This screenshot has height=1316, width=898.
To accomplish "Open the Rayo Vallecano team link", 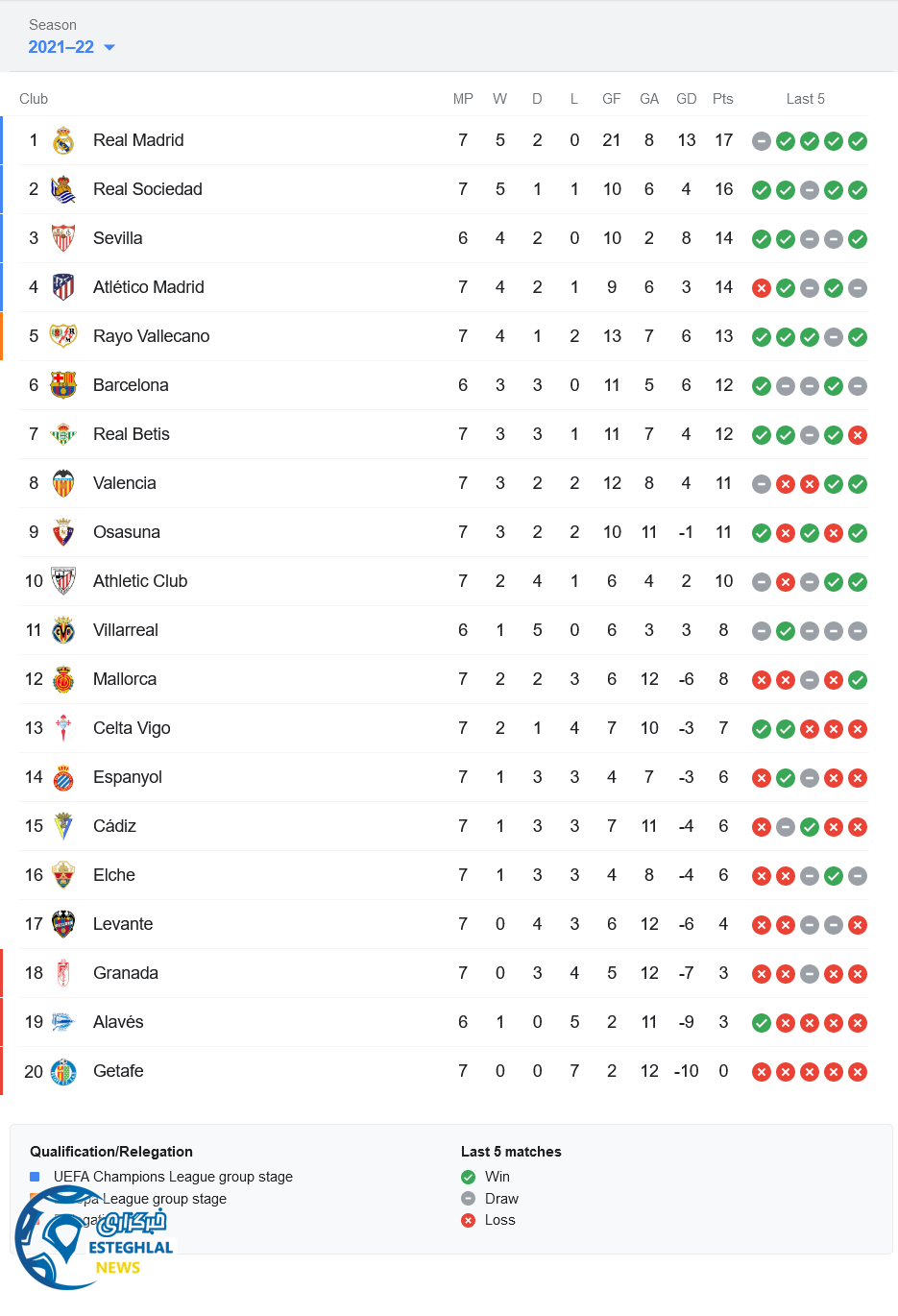I will [x=151, y=336].
